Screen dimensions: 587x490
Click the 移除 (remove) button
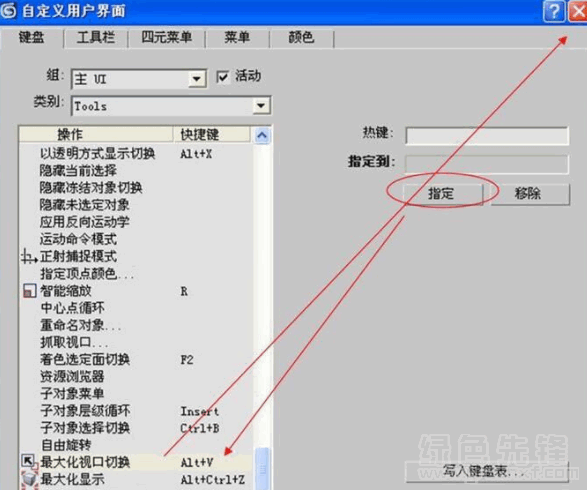[530, 194]
